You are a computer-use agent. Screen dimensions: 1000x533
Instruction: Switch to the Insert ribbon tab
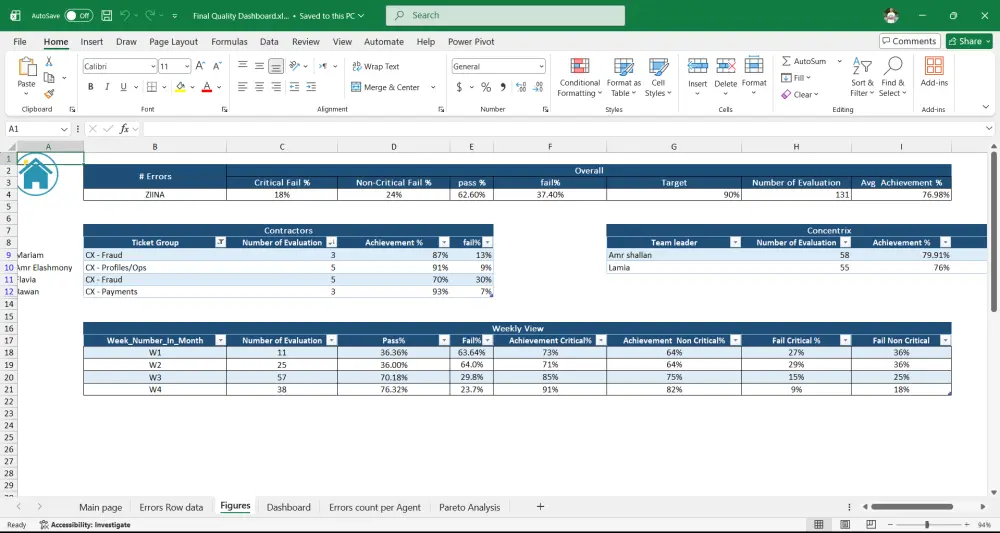click(x=92, y=41)
